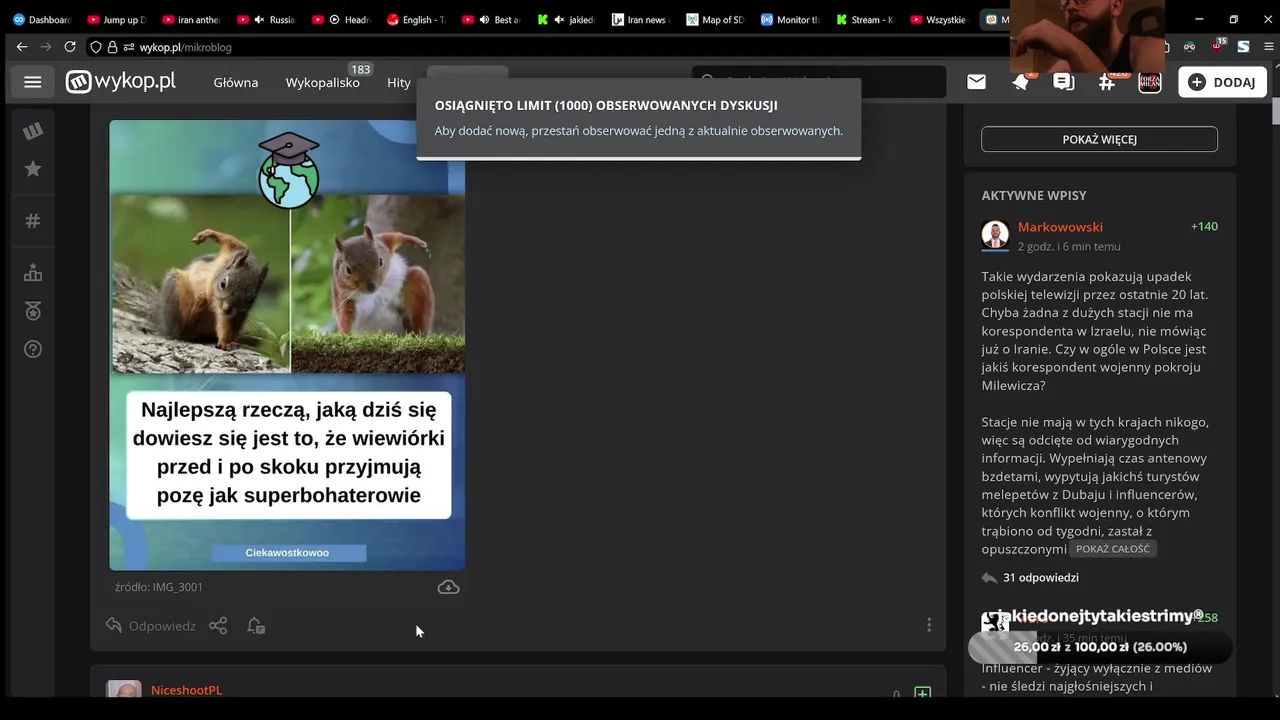
Task: Reload the page with browser refresh icon
Action: point(70,47)
